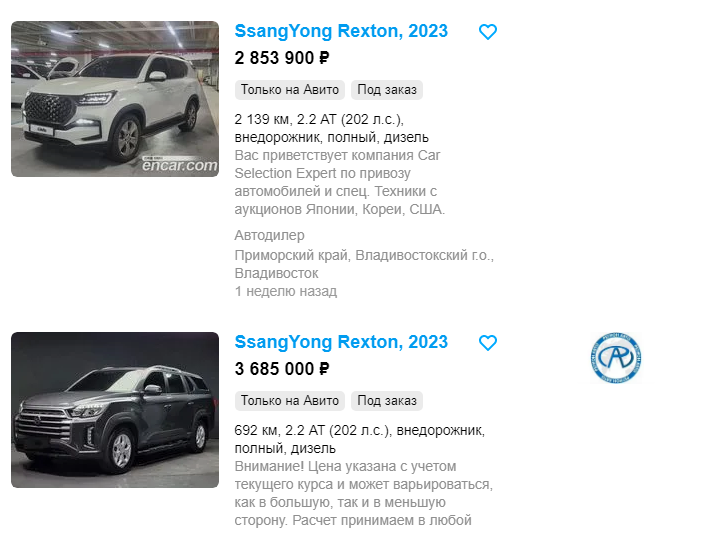This screenshot has width=704, height=539.
Task: Click the Автодилер seller label
Action: pyautogui.click(x=269, y=235)
